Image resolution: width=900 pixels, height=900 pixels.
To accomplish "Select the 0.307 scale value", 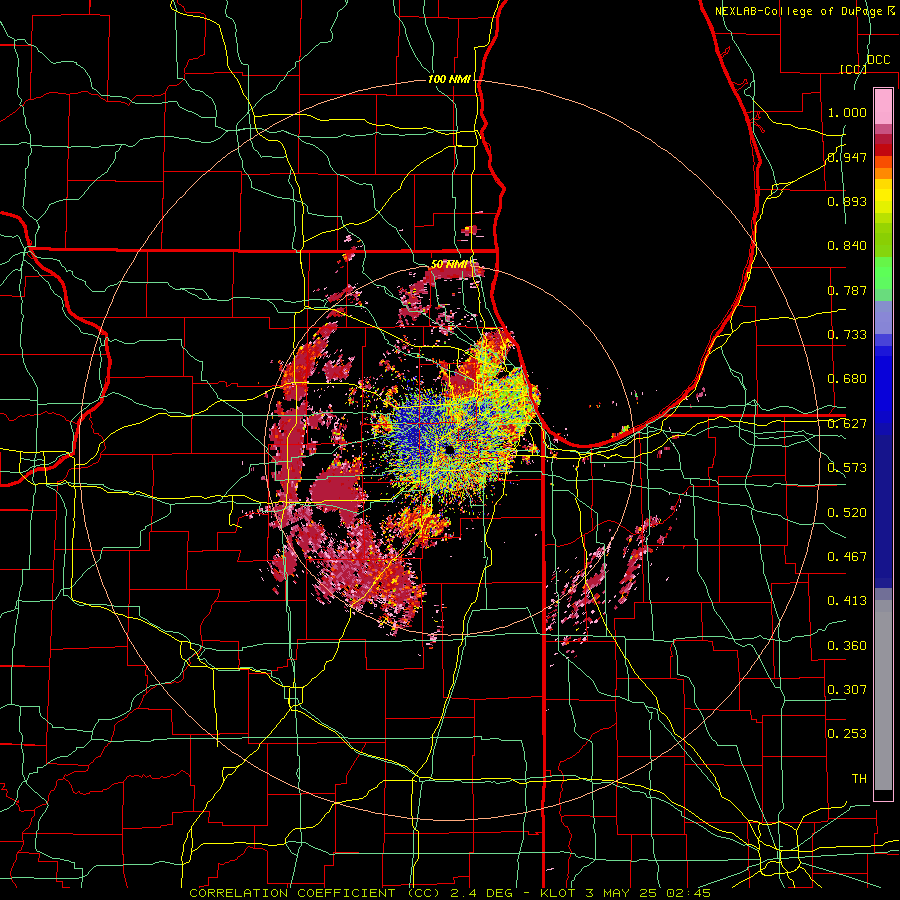I will 847,690.
